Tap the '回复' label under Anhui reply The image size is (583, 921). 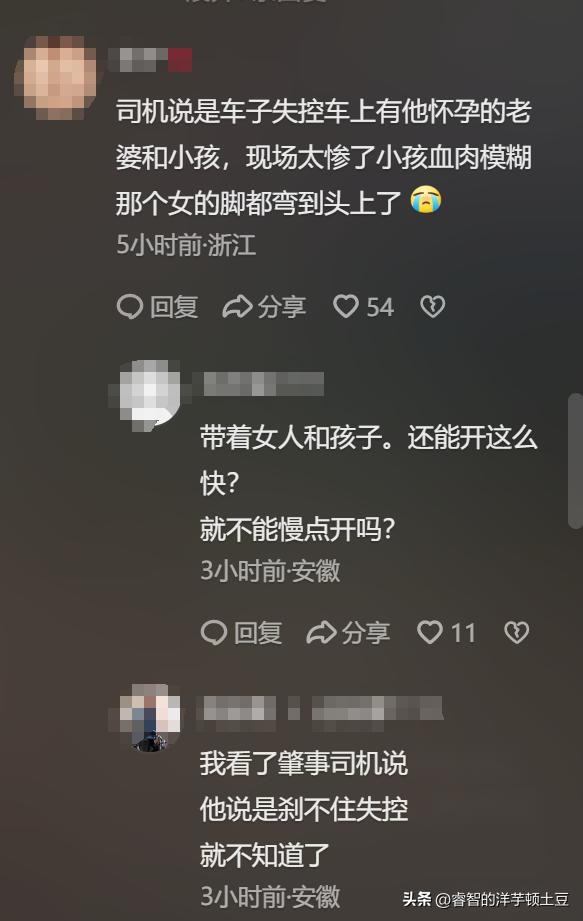(258, 633)
